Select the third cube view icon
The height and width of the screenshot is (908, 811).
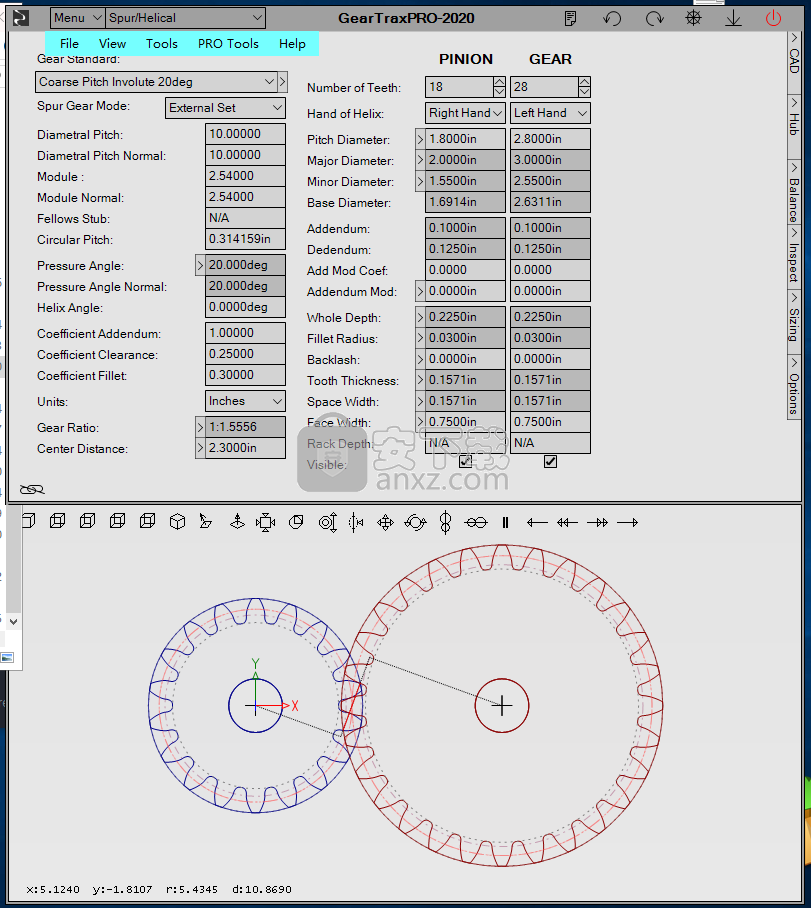click(x=87, y=521)
